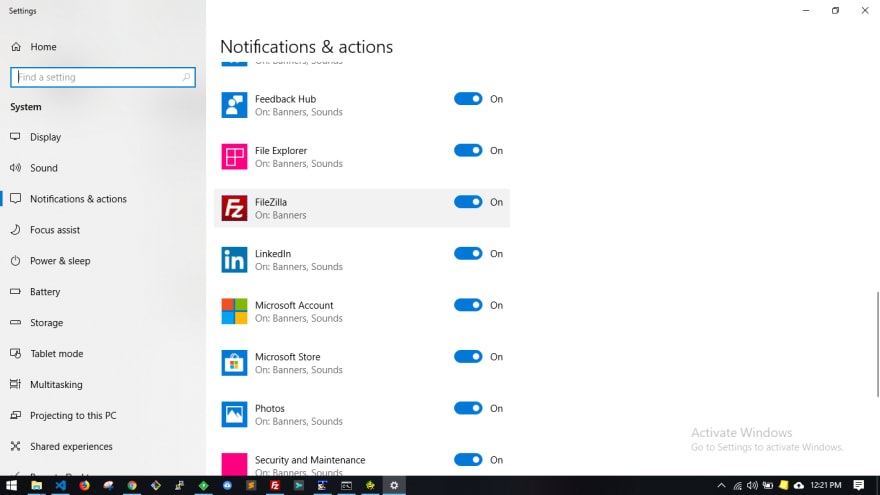This screenshot has width=880, height=495.
Task: Click the volume speaker tray icon
Action: [752, 485]
